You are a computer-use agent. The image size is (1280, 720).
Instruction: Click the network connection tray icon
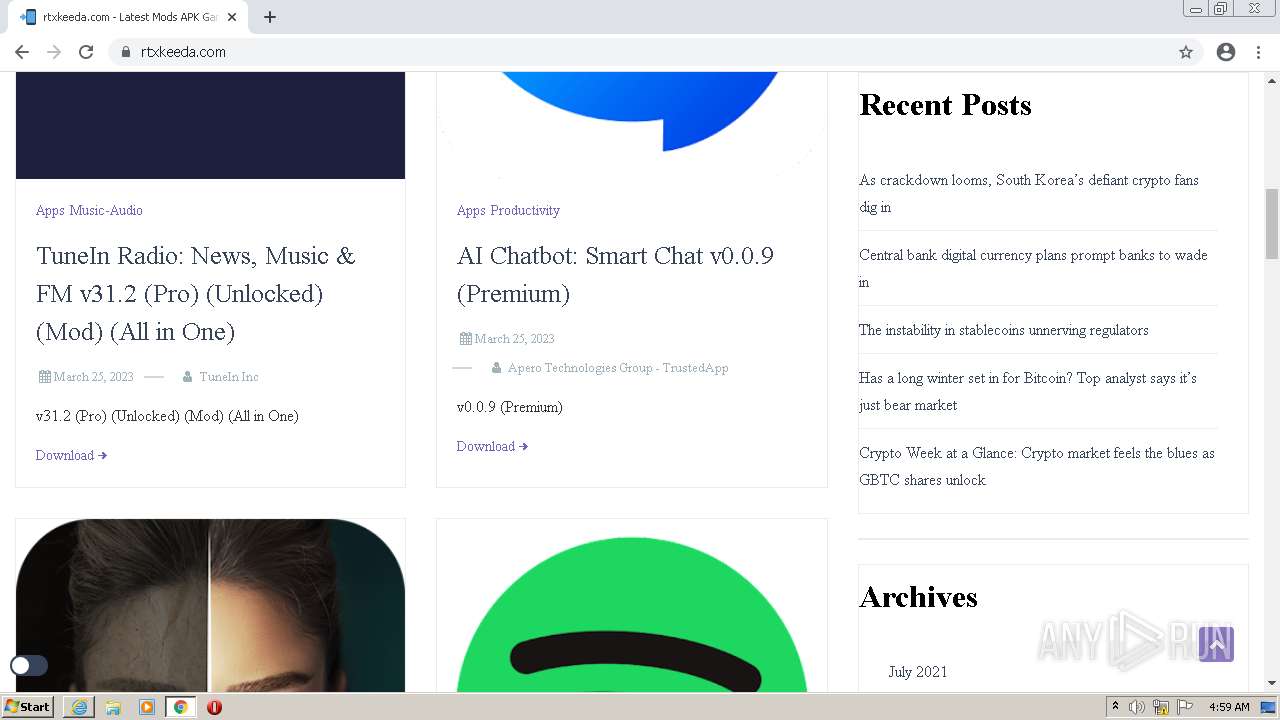coord(1161,707)
